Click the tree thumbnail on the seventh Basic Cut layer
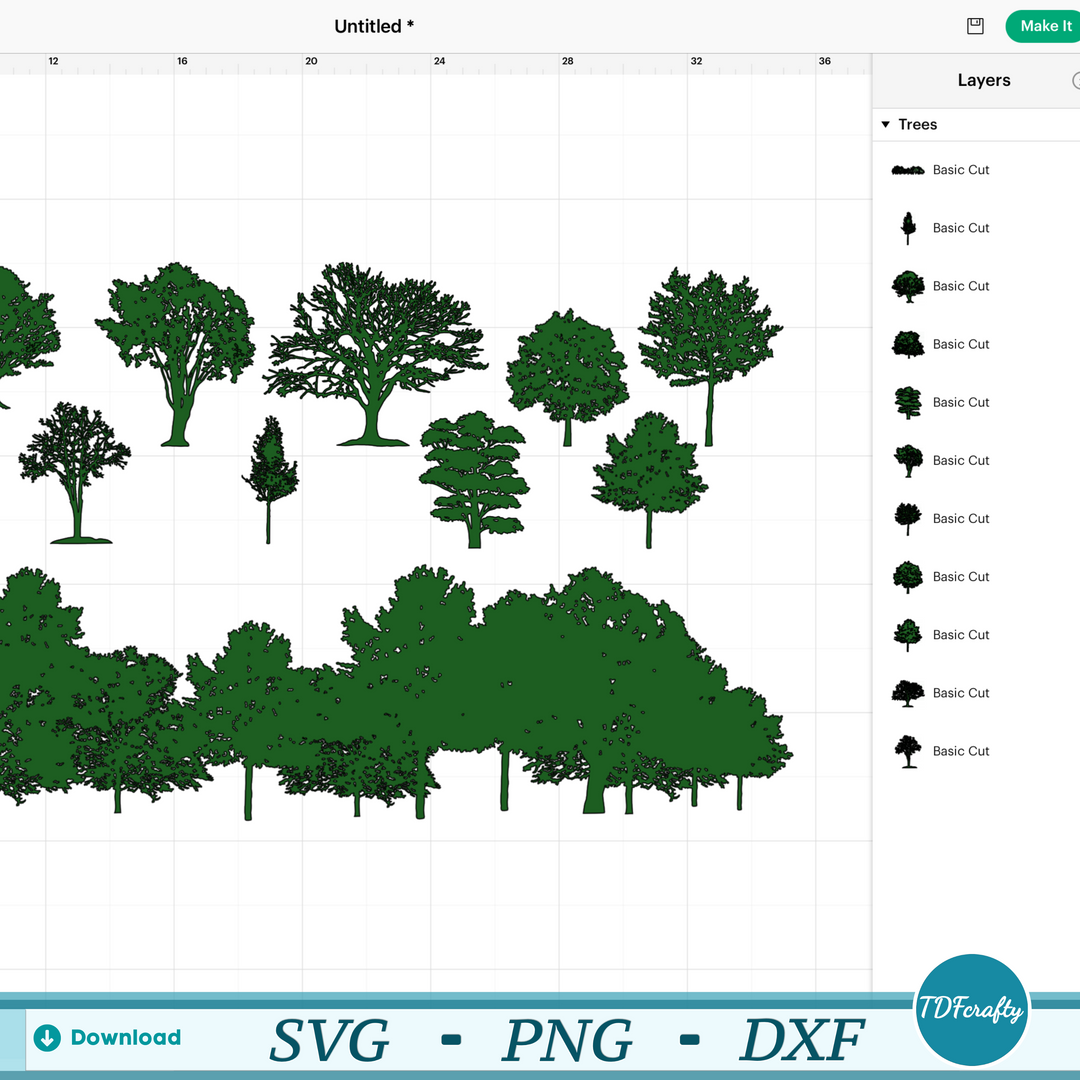The image size is (1080, 1080). [907, 518]
